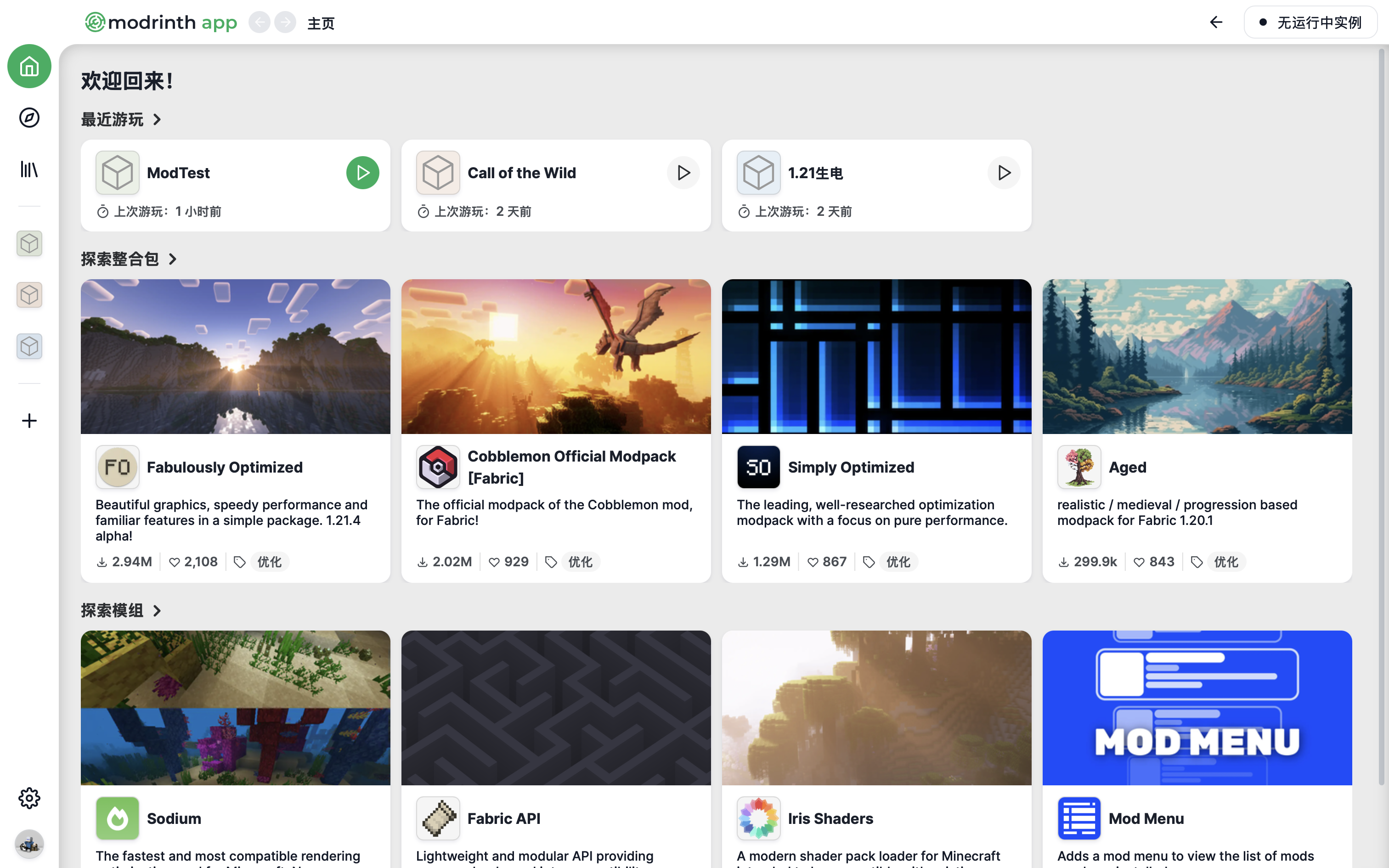Start the 1.21生电 instance

coord(1004,173)
